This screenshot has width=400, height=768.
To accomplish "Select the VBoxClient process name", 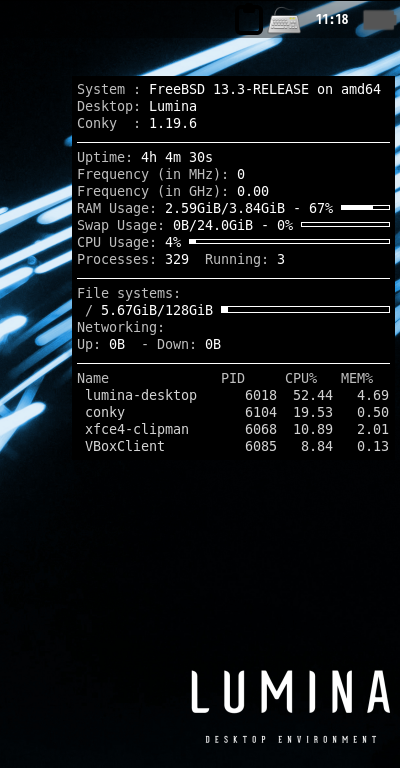I will click(x=125, y=446).
